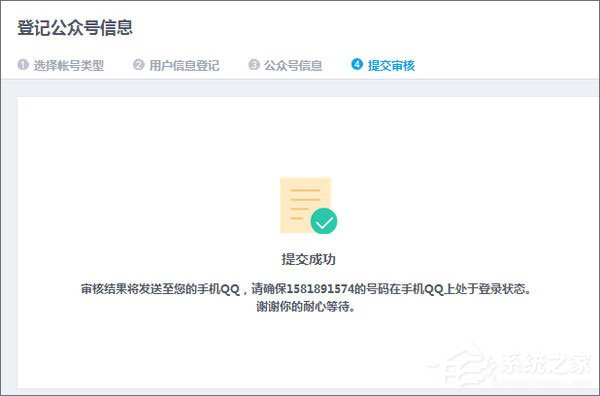Click step 2 用户信息登记 label
The height and width of the screenshot is (396, 600).
[184, 65]
